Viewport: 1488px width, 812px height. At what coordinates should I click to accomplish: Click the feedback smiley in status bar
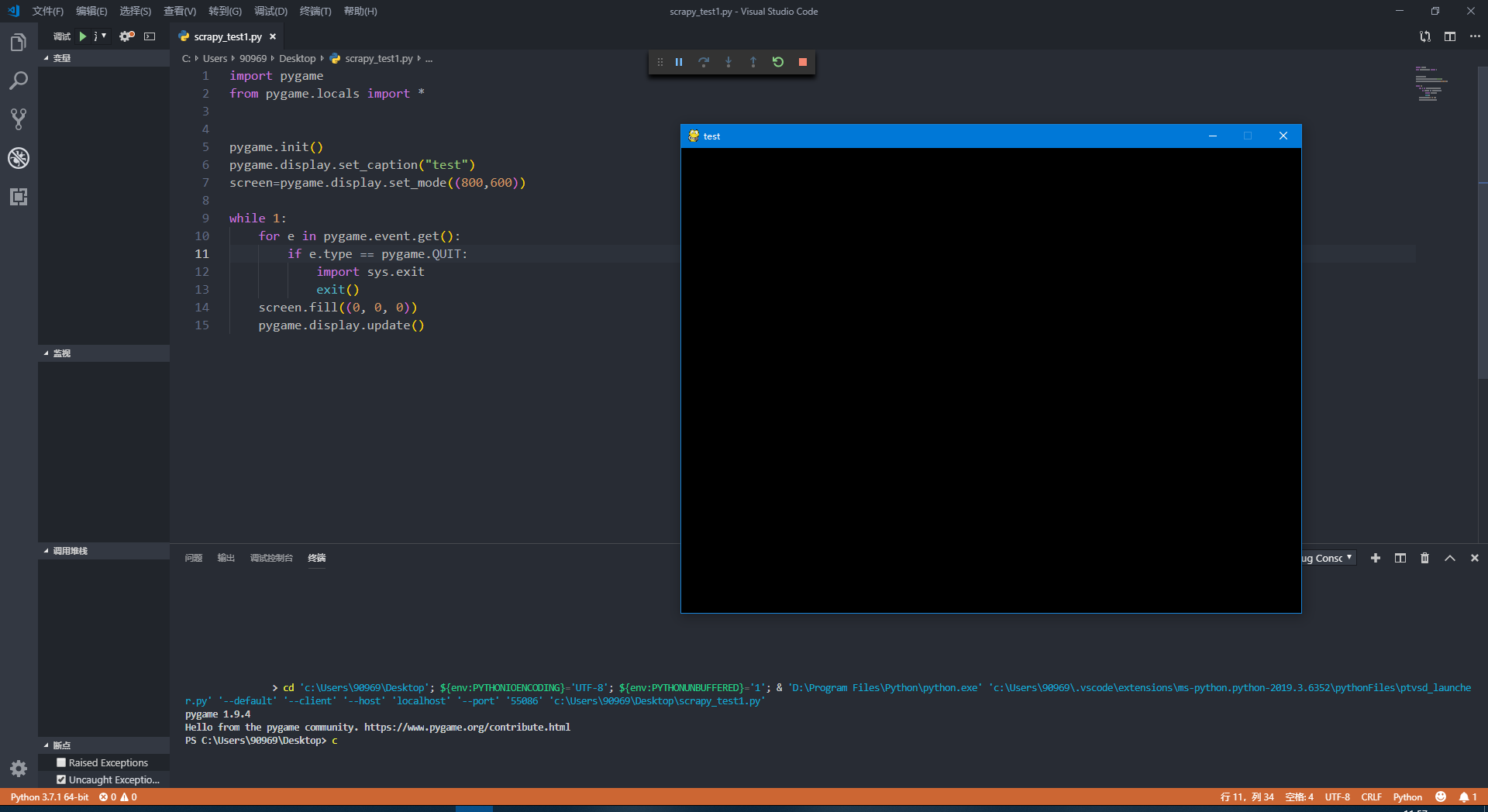point(1441,797)
